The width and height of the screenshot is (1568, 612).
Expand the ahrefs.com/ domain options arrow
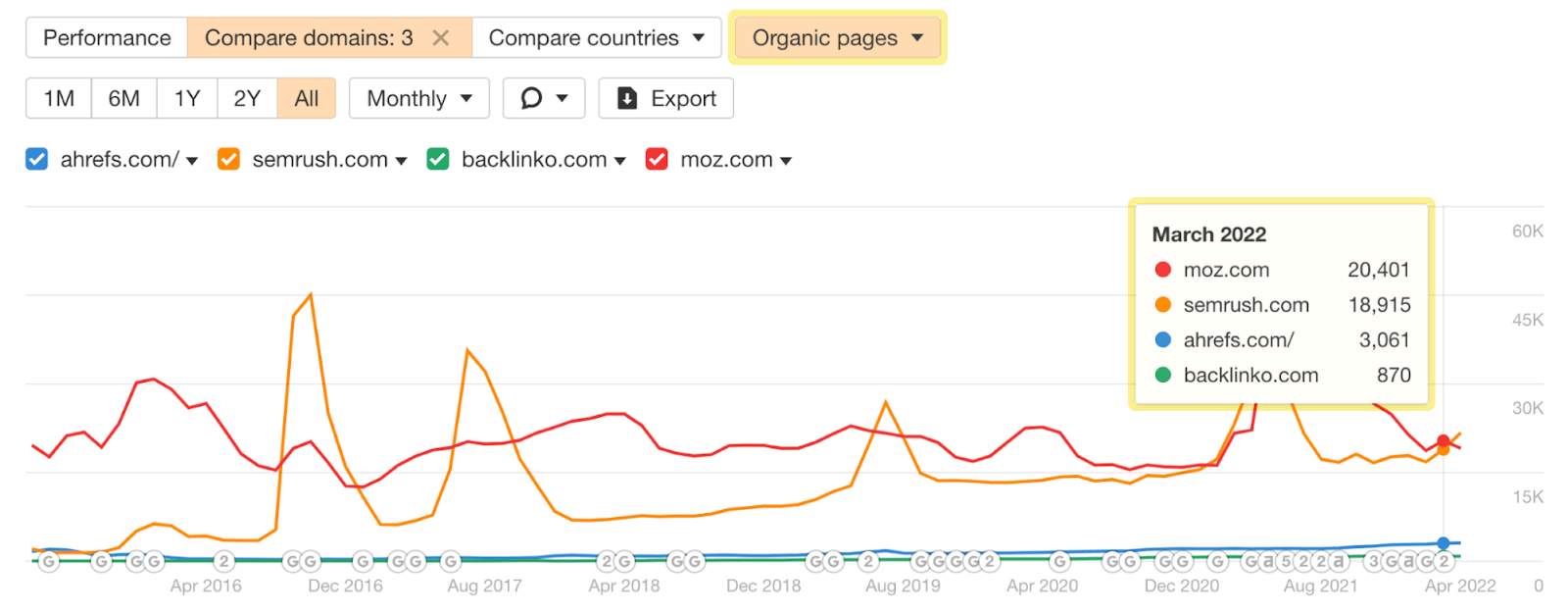192,161
